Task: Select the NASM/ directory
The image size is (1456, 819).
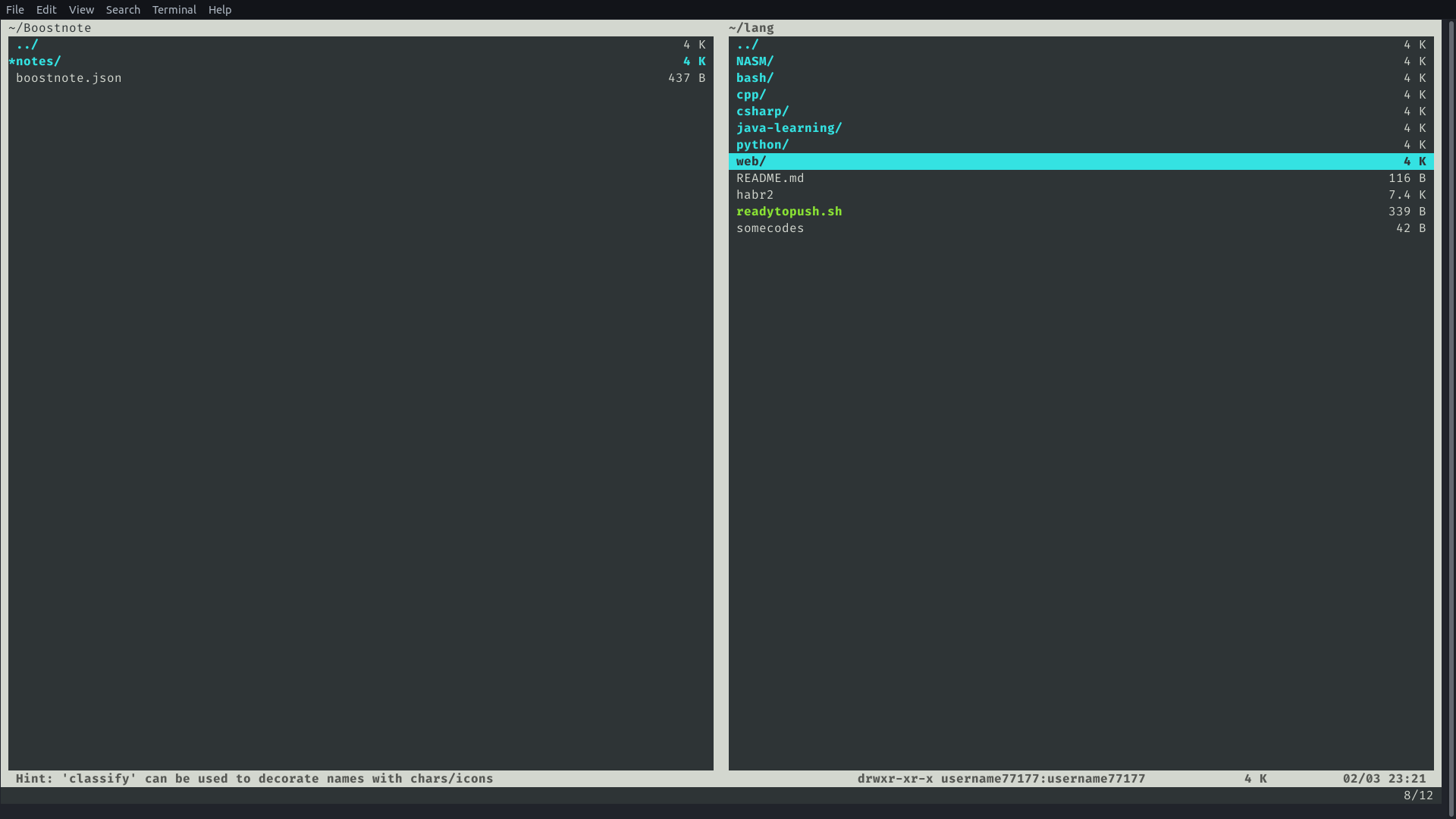Action: click(x=755, y=61)
